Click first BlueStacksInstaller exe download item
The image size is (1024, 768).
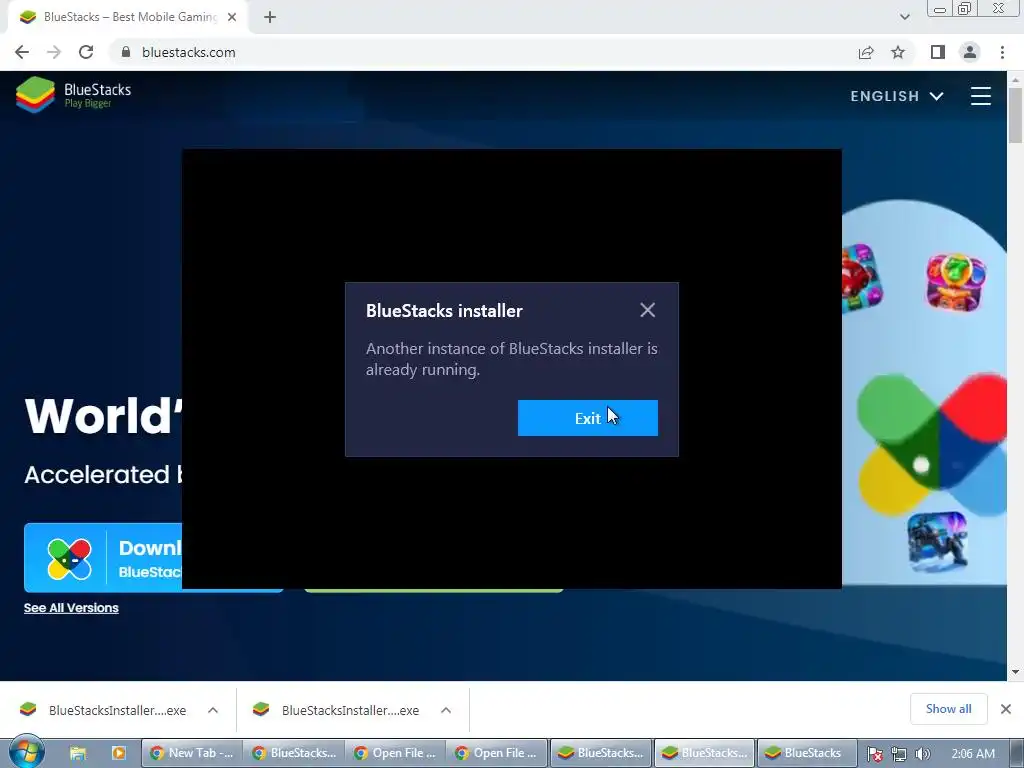(x=104, y=710)
